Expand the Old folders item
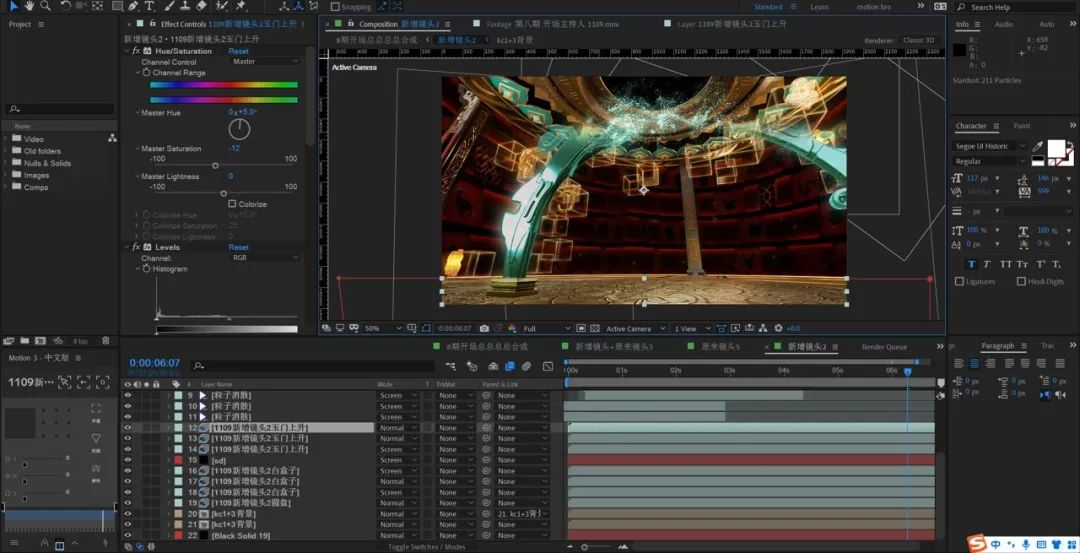1080x553 pixels. (6, 151)
